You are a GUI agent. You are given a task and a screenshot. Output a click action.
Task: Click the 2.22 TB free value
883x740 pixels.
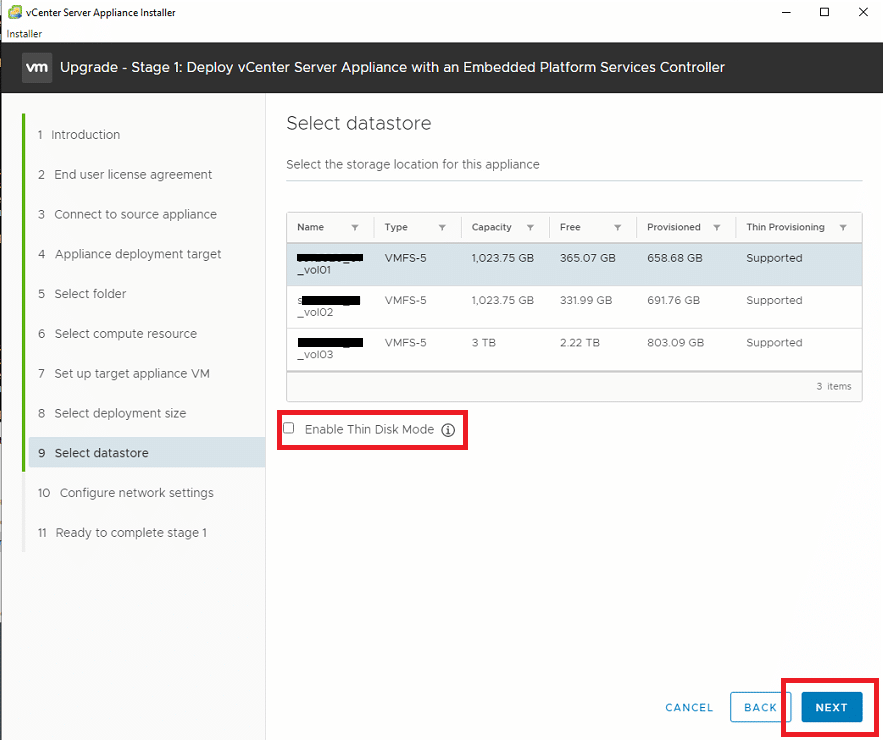coord(579,343)
